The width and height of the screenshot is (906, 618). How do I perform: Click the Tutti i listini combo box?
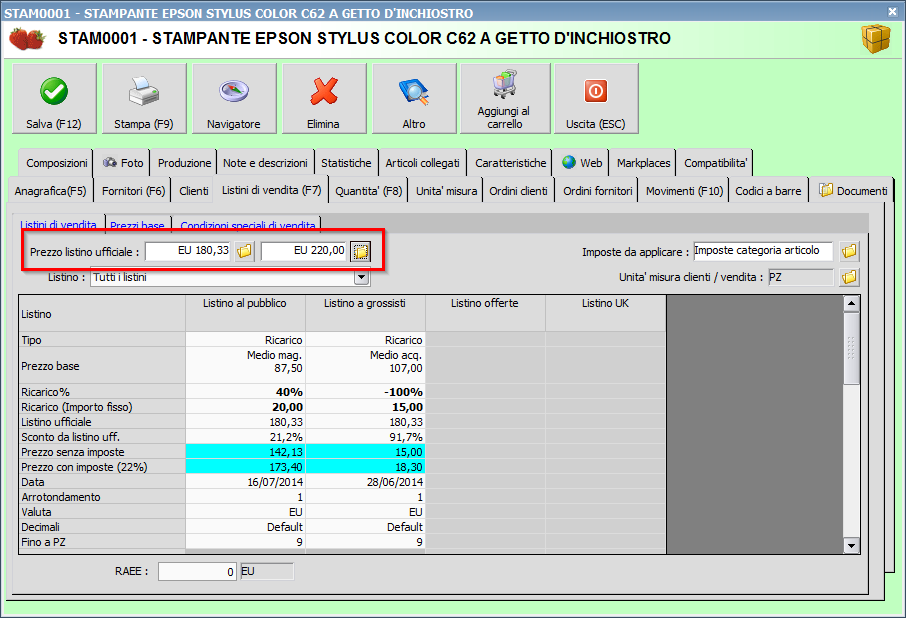tap(229, 277)
